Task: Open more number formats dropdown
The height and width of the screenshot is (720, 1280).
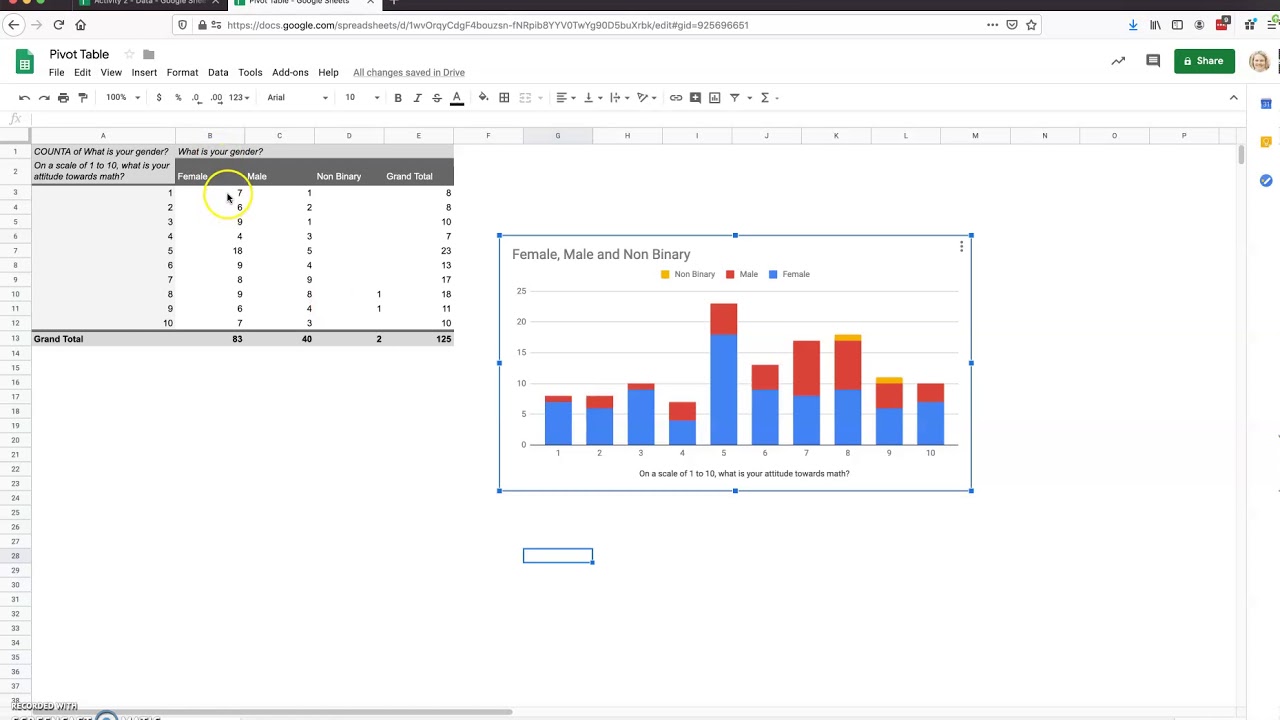Action: [238, 97]
